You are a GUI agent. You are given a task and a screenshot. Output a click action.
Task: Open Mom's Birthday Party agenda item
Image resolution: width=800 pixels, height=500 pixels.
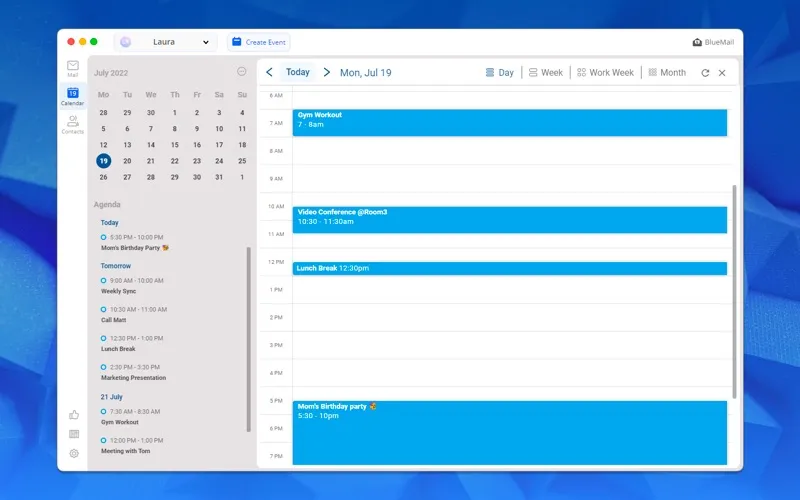click(135, 242)
